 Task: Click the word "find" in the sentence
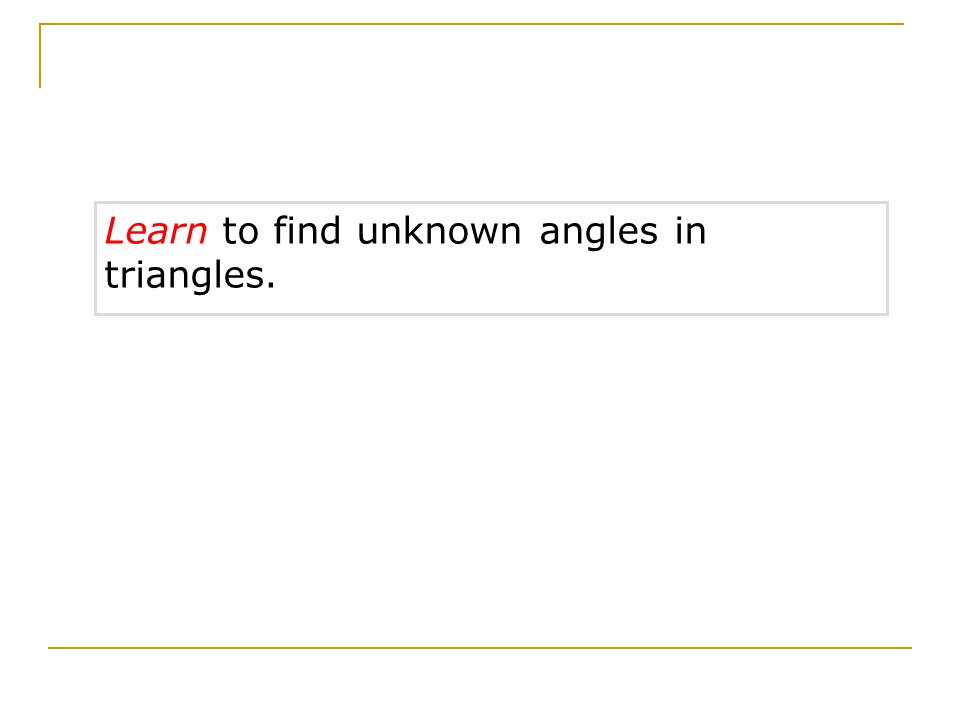(x=307, y=231)
